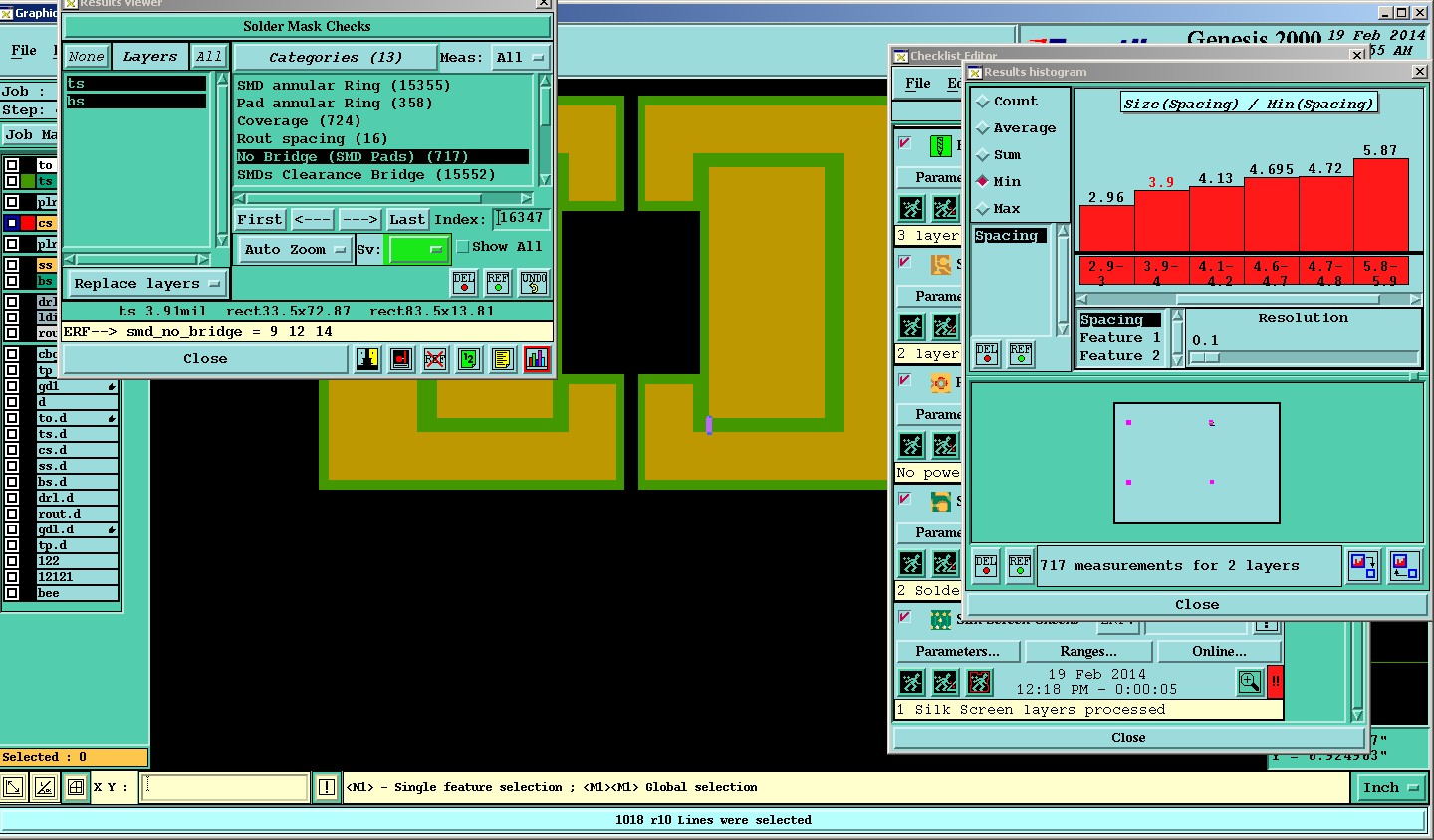Select the Layers tab button

(x=149, y=57)
